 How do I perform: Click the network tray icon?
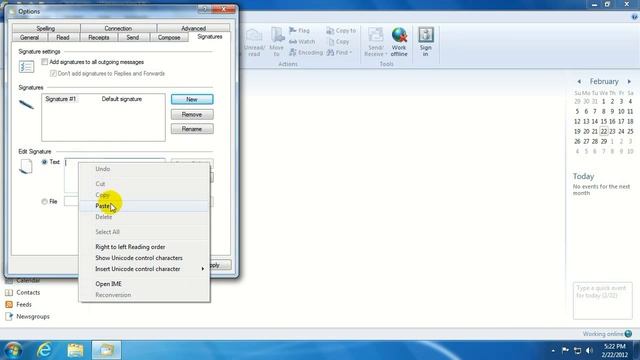[577, 350]
